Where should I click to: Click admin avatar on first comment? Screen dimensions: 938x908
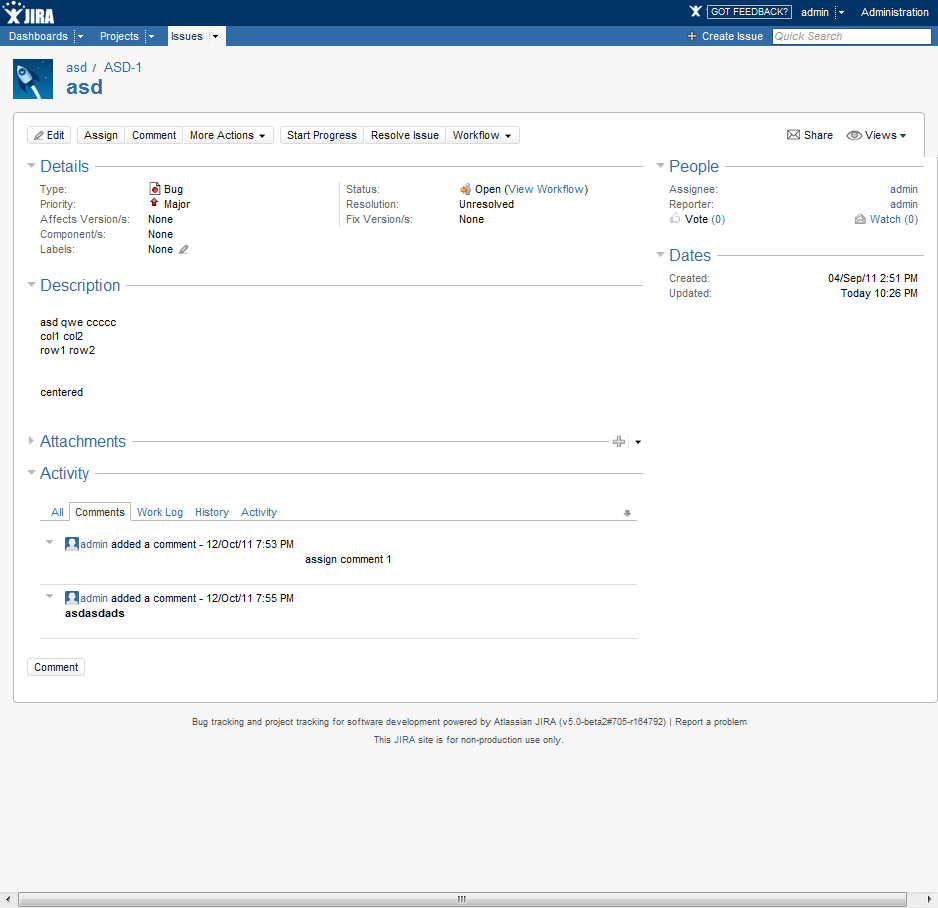pos(72,544)
